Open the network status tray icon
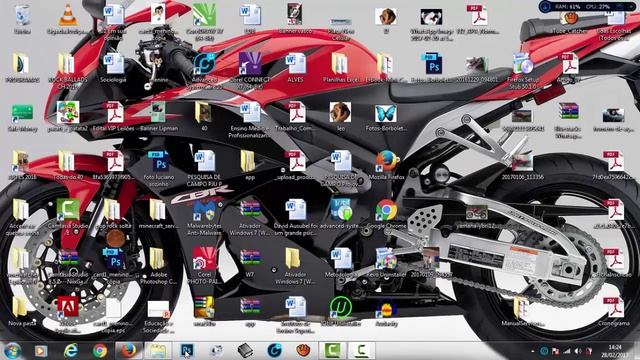640x360 pixels. [567, 351]
